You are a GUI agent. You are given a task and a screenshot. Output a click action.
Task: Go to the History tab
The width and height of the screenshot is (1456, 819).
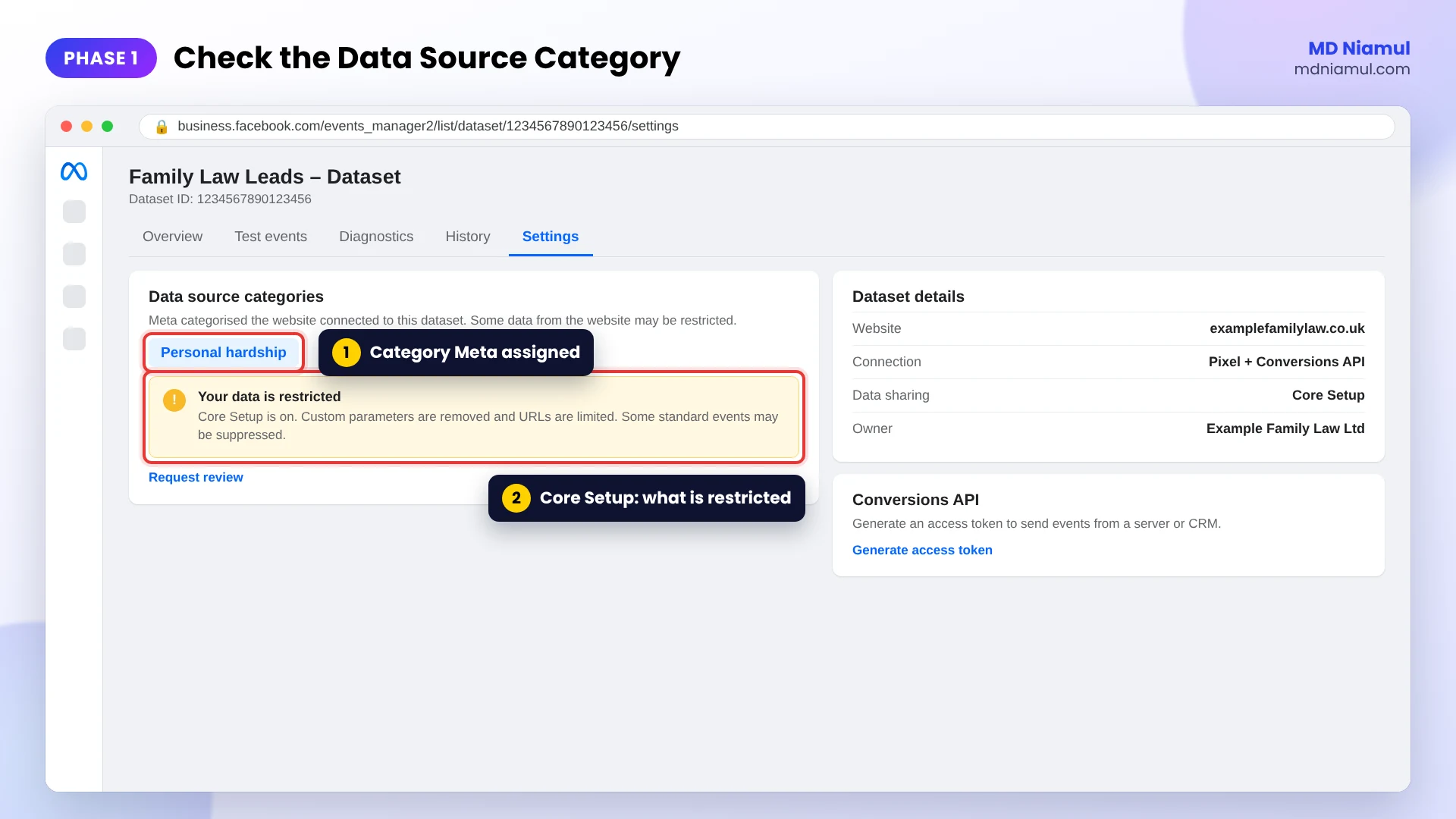468,237
